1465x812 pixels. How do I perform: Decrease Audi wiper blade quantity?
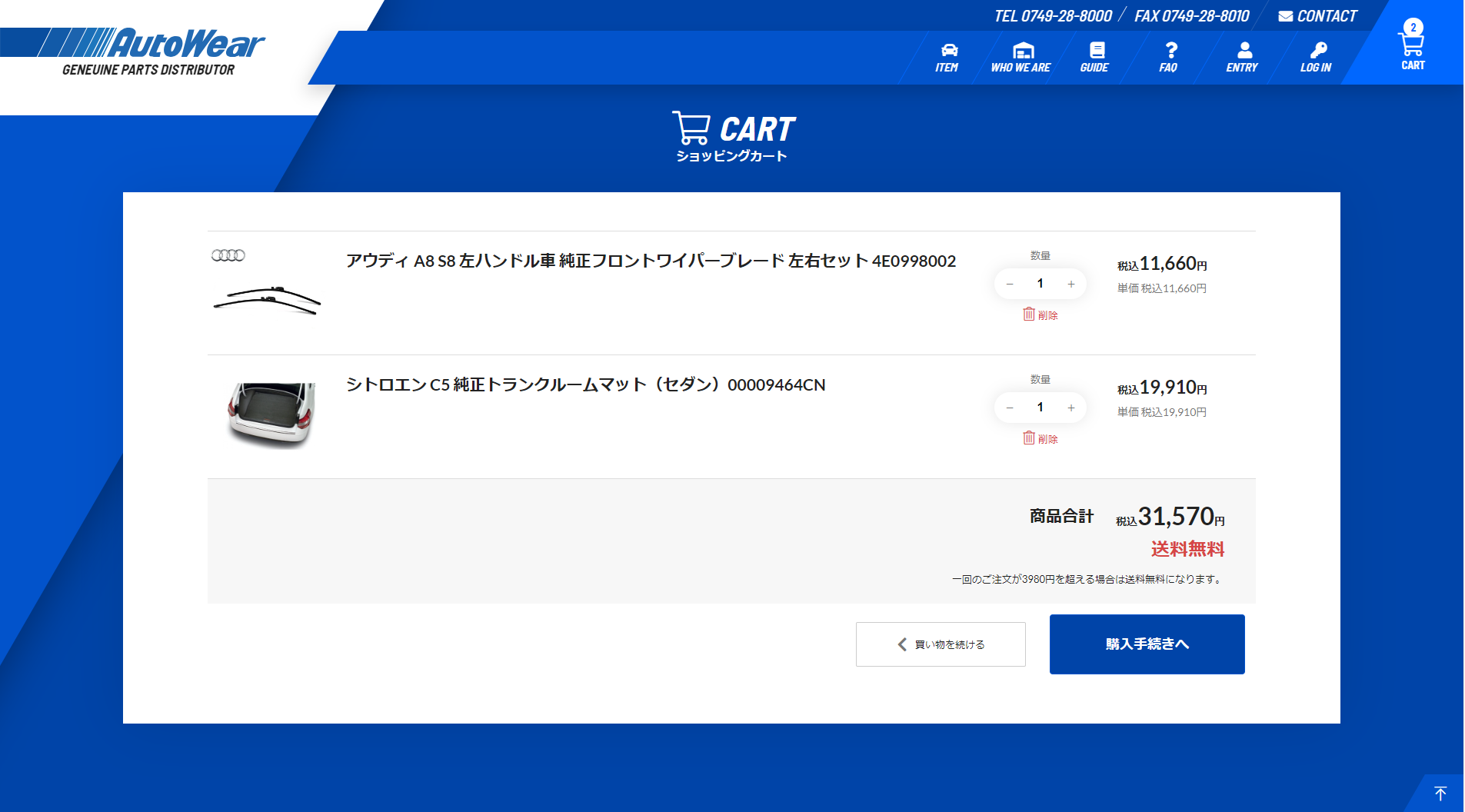coord(1010,285)
